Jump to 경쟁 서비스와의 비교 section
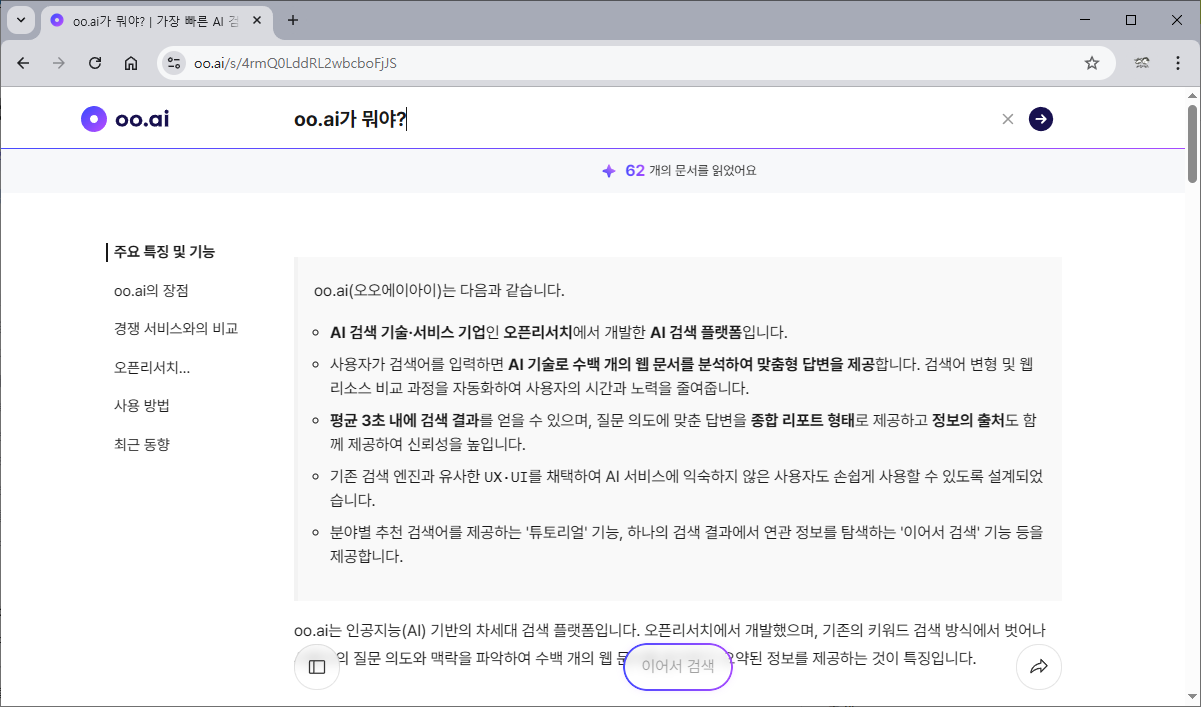The image size is (1201, 707). tap(176, 329)
